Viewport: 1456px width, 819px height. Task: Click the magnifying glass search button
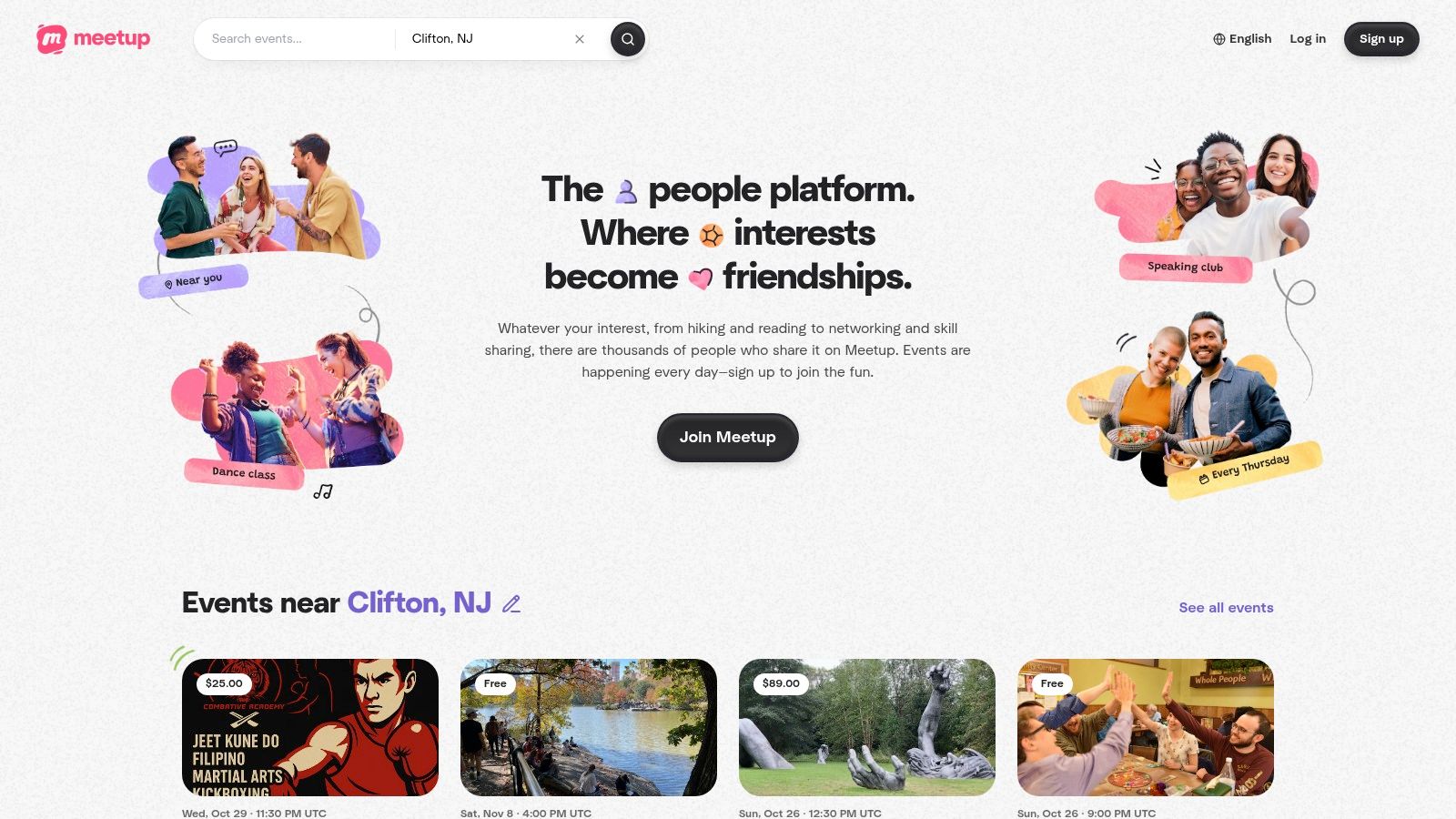pyautogui.click(x=627, y=39)
